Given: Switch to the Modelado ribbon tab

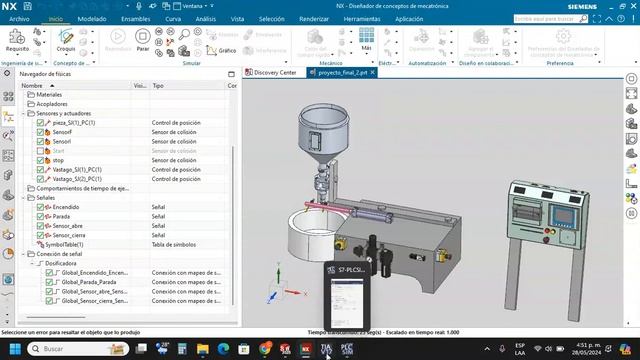Looking at the screenshot, I should pyautogui.click(x=92, y=19).
